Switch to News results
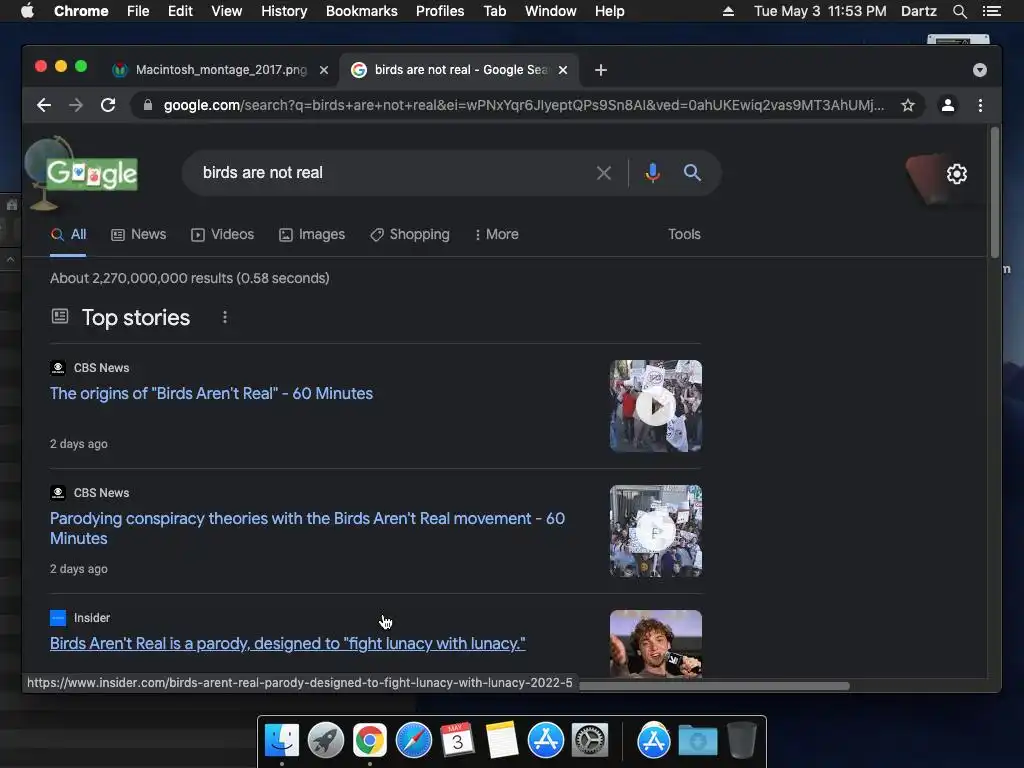The image size is (1024, 768). coord(138,234)
